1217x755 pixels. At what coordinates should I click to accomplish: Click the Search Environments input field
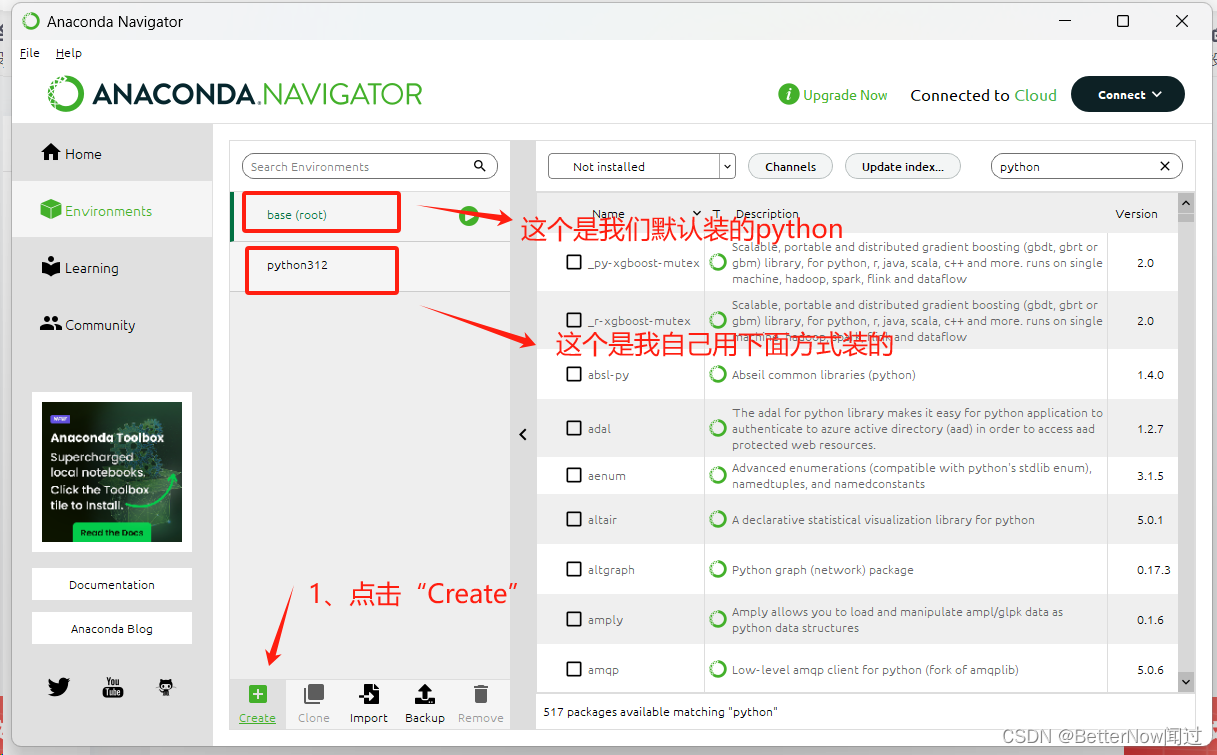(370, 166)
